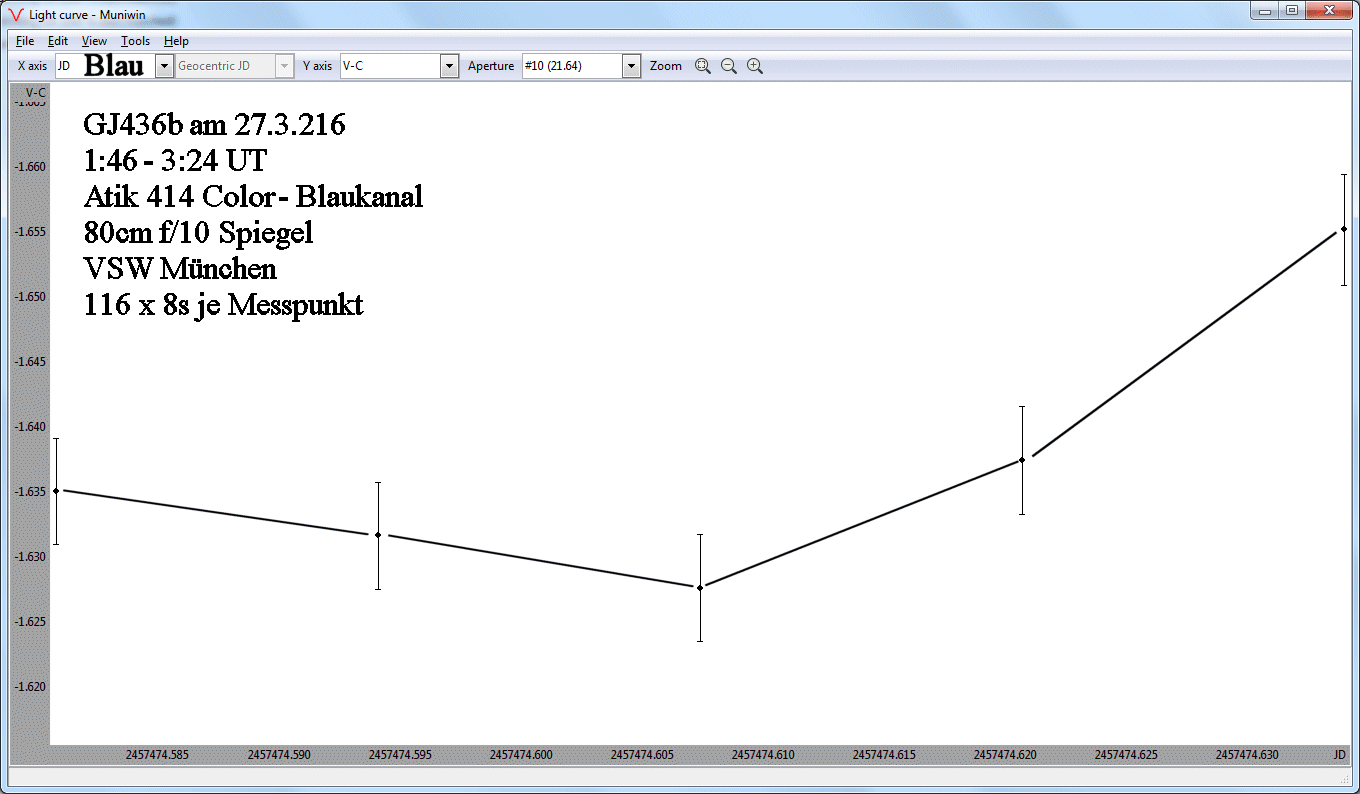Image resolution: width=1360 pixels, height=794 pixels.
Task: Click the Muniwin logo in title bar
Action: click(x=15, y=14)
